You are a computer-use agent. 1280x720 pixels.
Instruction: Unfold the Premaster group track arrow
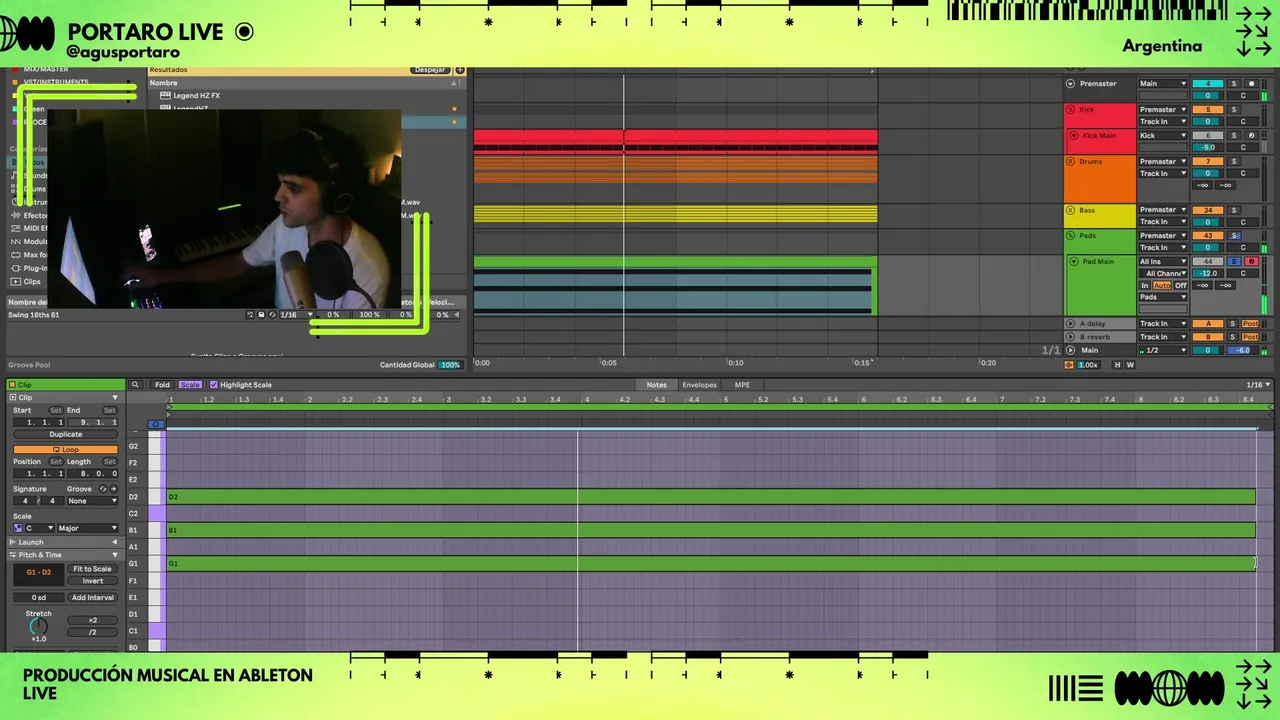coord(1071,84)
